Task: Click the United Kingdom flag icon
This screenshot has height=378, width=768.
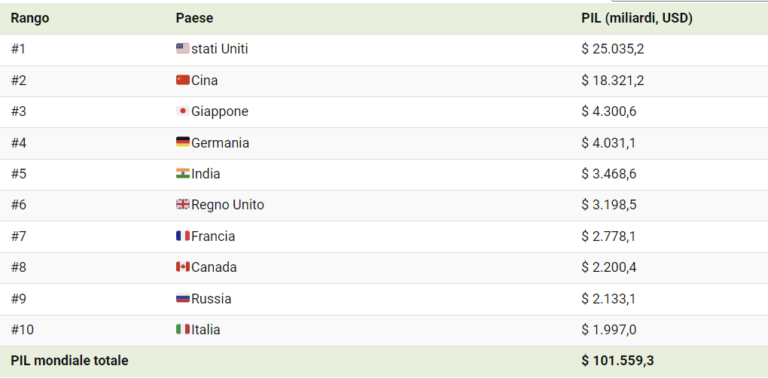Action: click(183, 204)
